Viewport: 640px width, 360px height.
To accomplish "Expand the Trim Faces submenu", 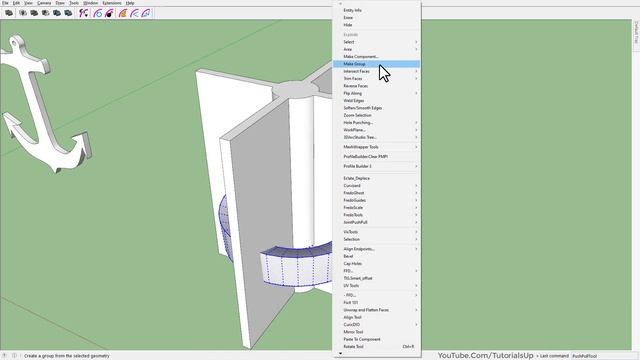I will [376, 79].
